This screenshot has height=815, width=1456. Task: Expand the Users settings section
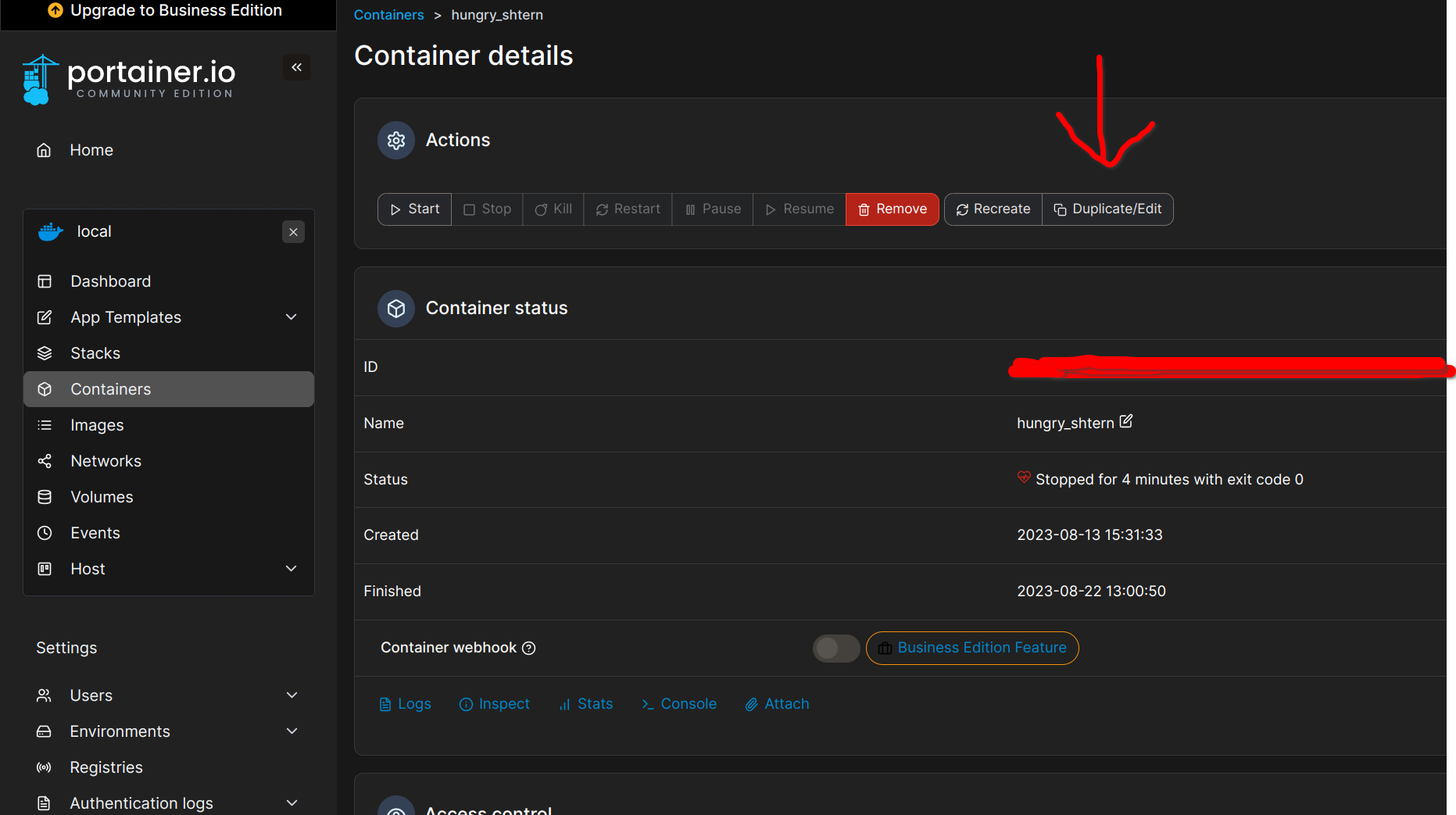click(x=292, y=695)
